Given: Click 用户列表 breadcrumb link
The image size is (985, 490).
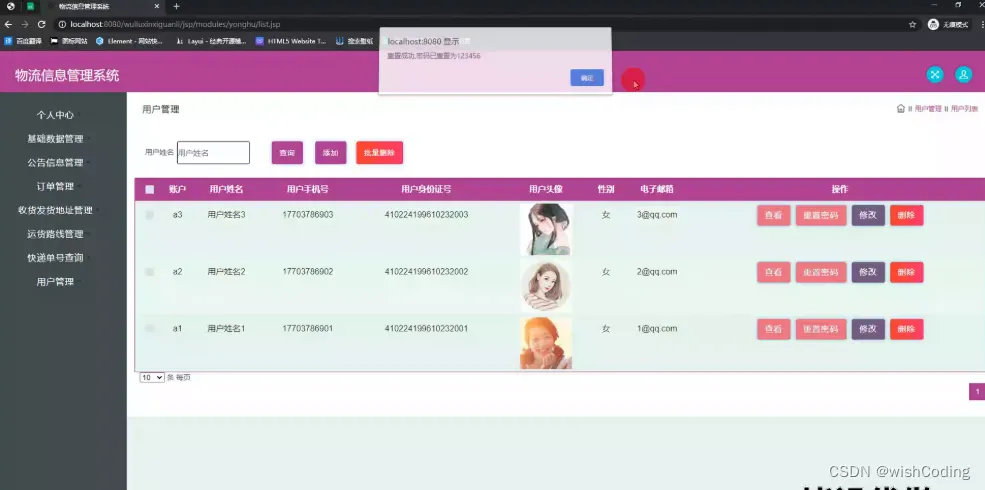Looking at the screenshot, I should (x=964, y=109).
